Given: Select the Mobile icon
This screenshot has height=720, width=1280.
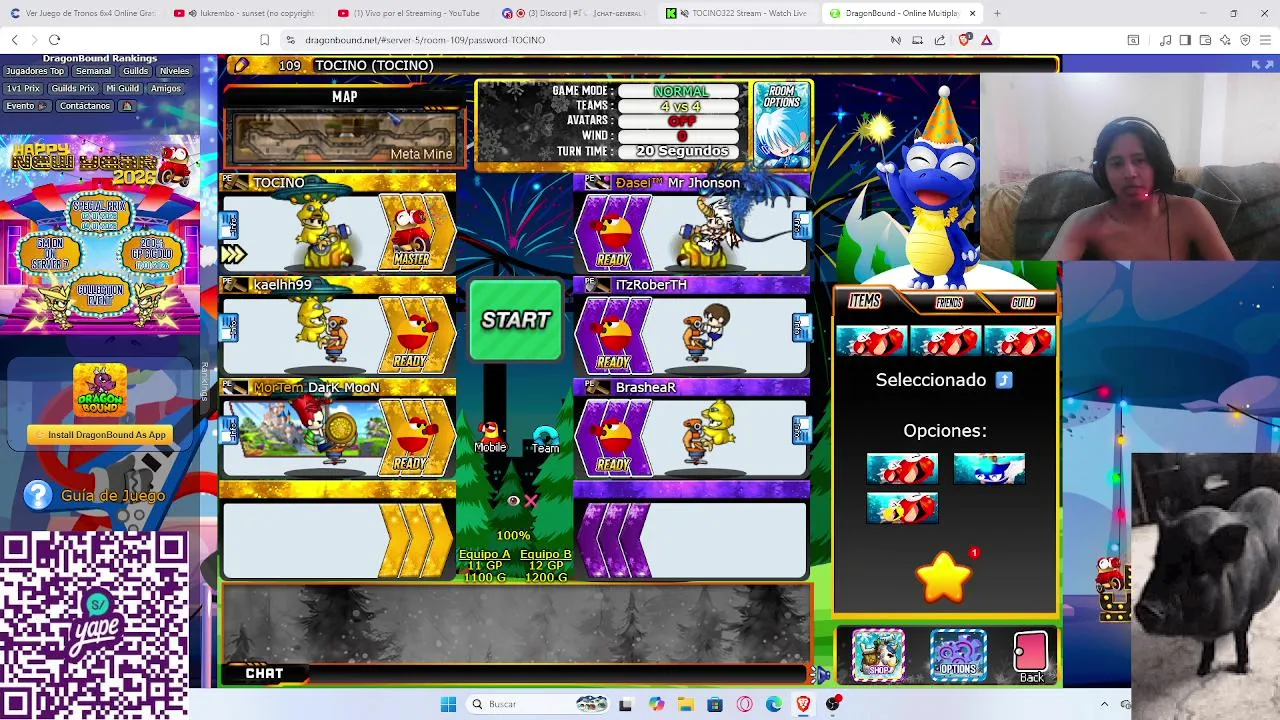Looking at the screenshot, I should click(x=490, y=437).
